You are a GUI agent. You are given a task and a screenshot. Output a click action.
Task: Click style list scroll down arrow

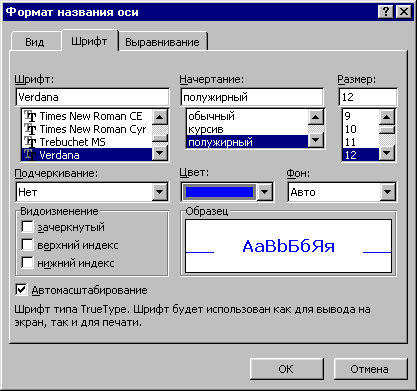315,140
